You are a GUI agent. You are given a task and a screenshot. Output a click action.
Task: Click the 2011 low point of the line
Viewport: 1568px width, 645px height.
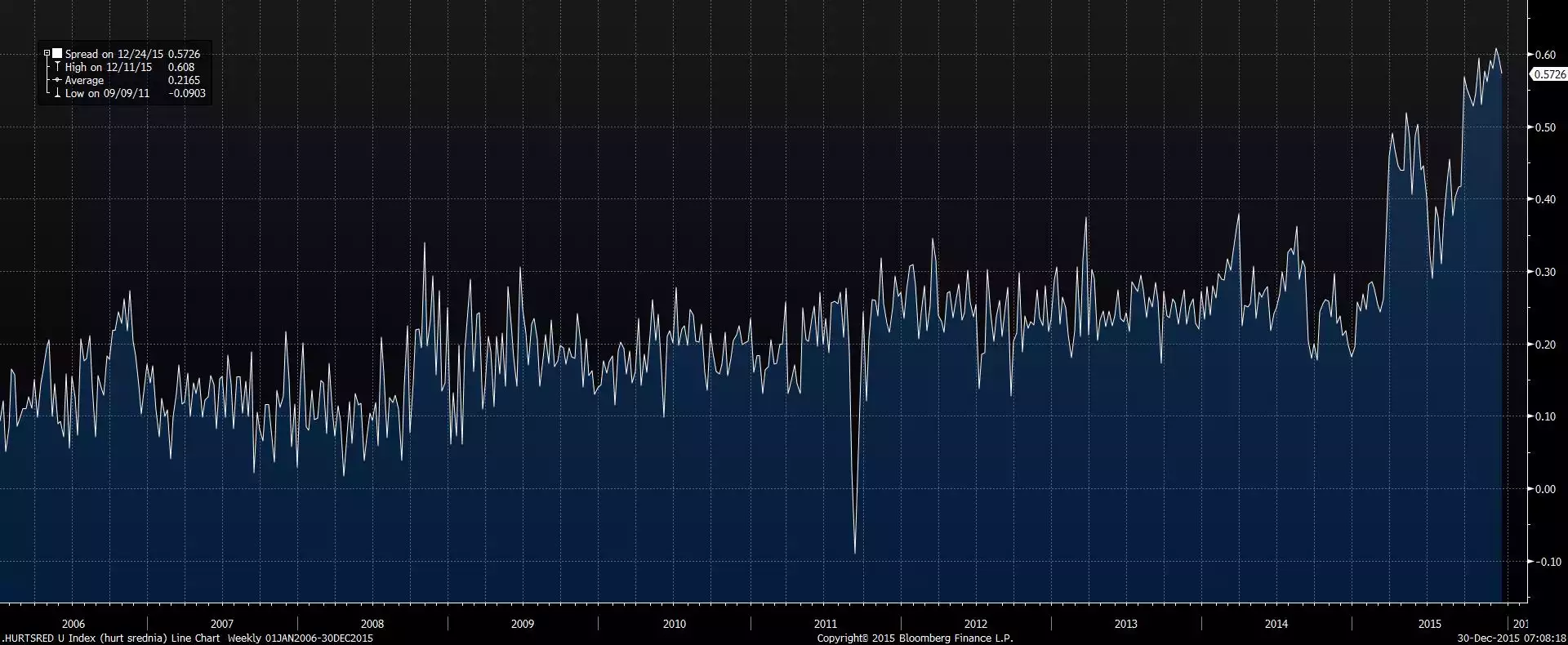tap(855, 553)
